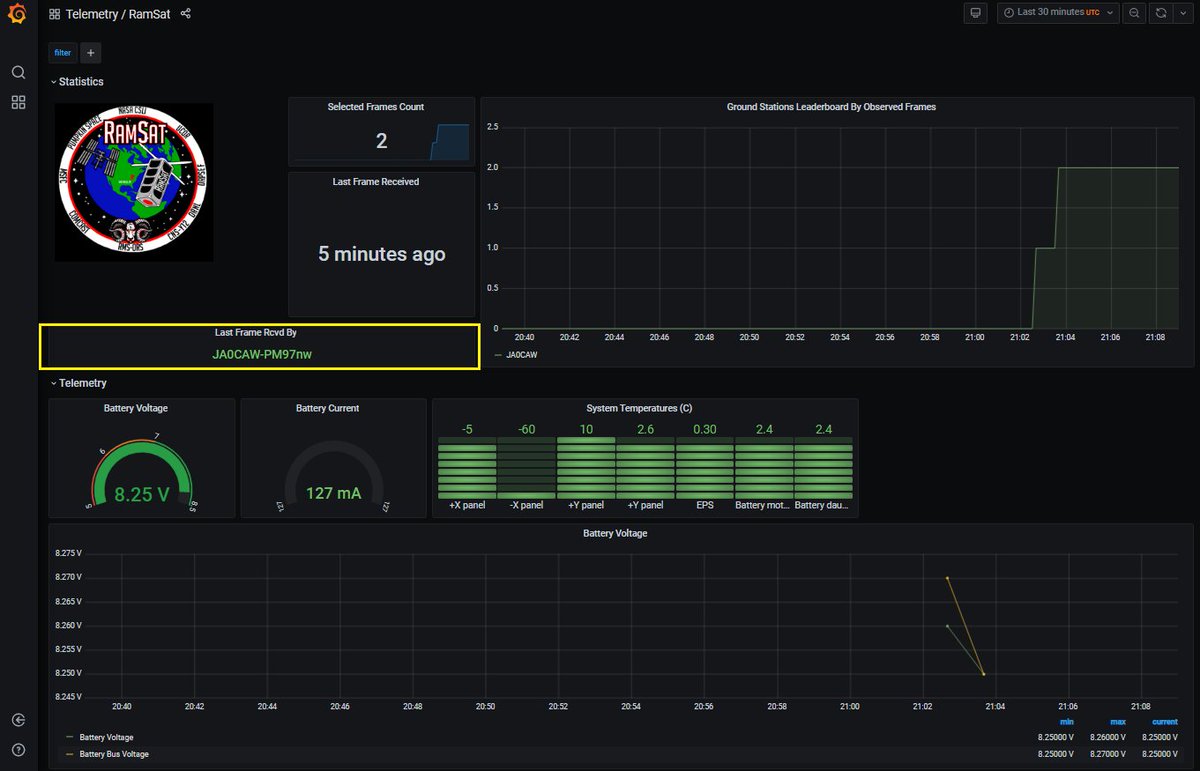Open the Telemetry / RamSat dashboard title
1200x771 pixels.
[x=118, y=14]
